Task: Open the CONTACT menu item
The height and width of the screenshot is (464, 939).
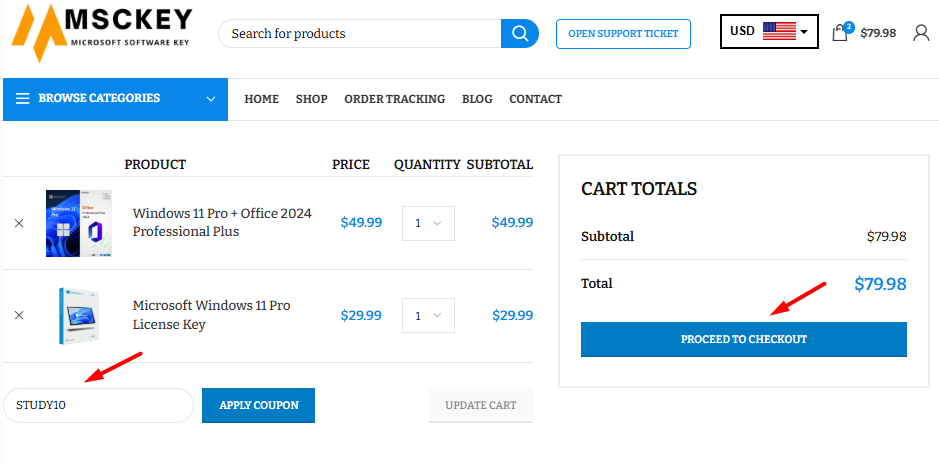Action: (x=535, y=99)
